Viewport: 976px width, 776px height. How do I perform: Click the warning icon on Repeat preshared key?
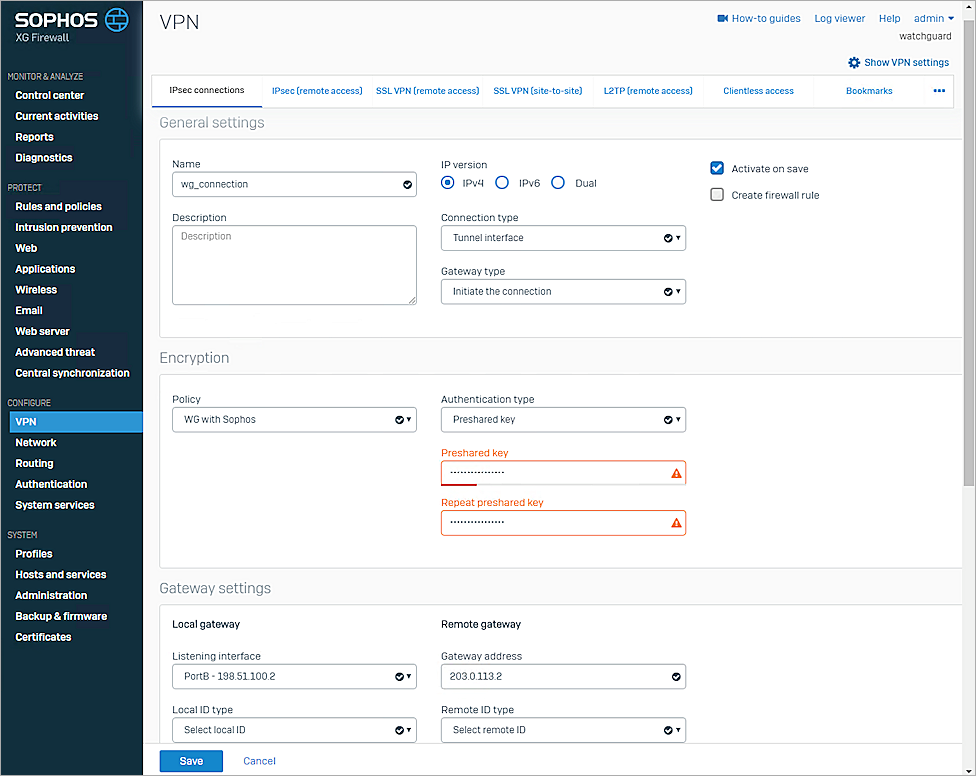pyautogui.click(x=674, y=521)
